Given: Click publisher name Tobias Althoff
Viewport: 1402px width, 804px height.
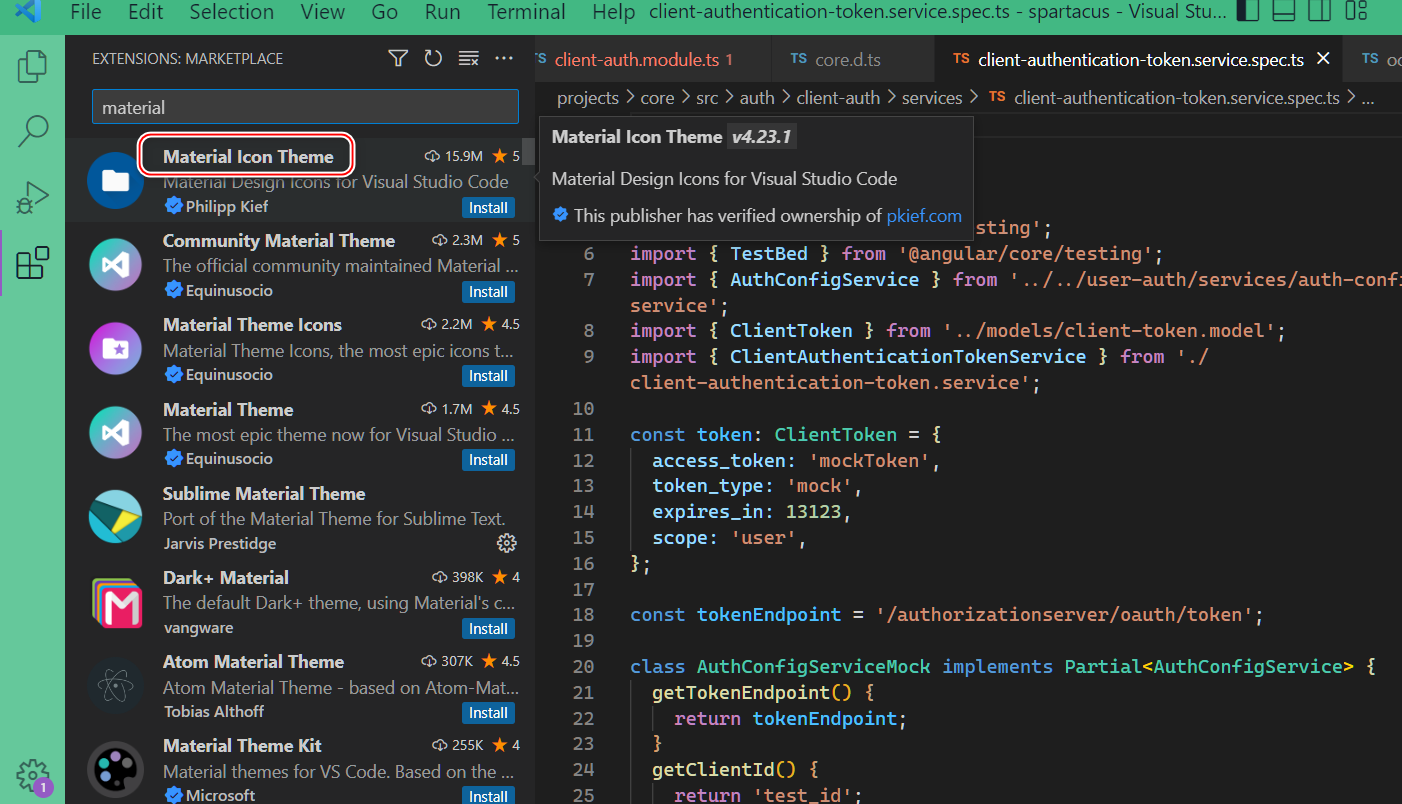Looking at the screenshot, I should click(x=215, y=711).
